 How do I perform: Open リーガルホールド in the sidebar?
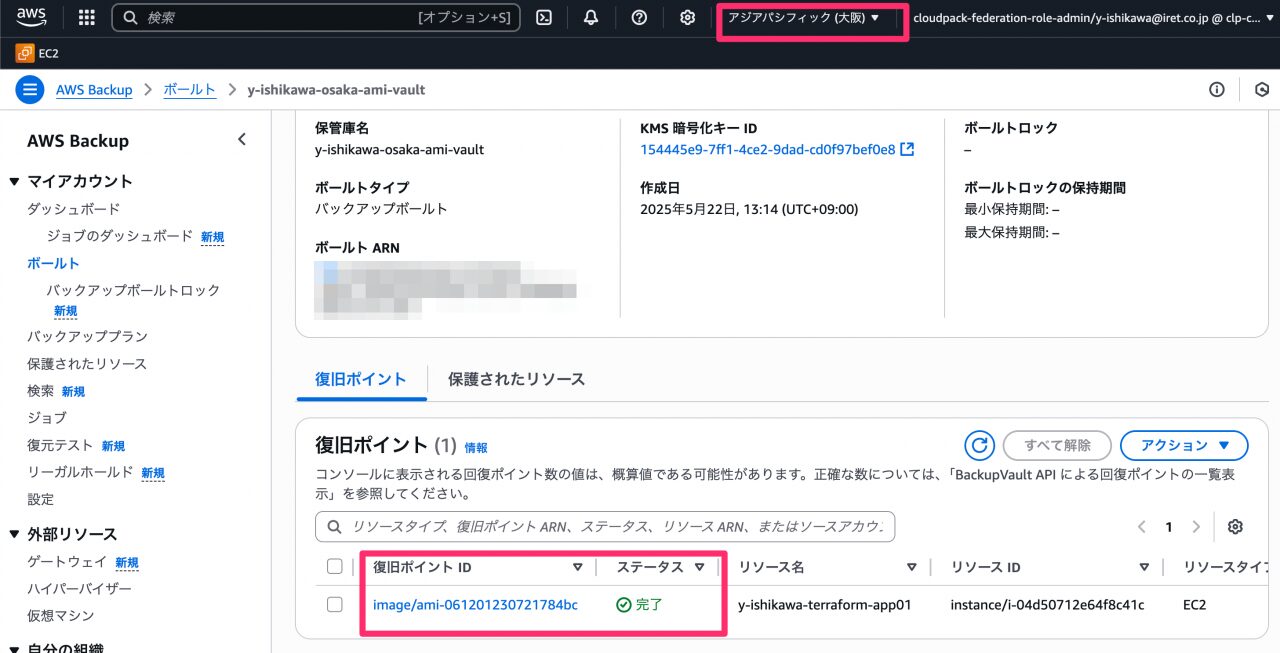point(80,472)
